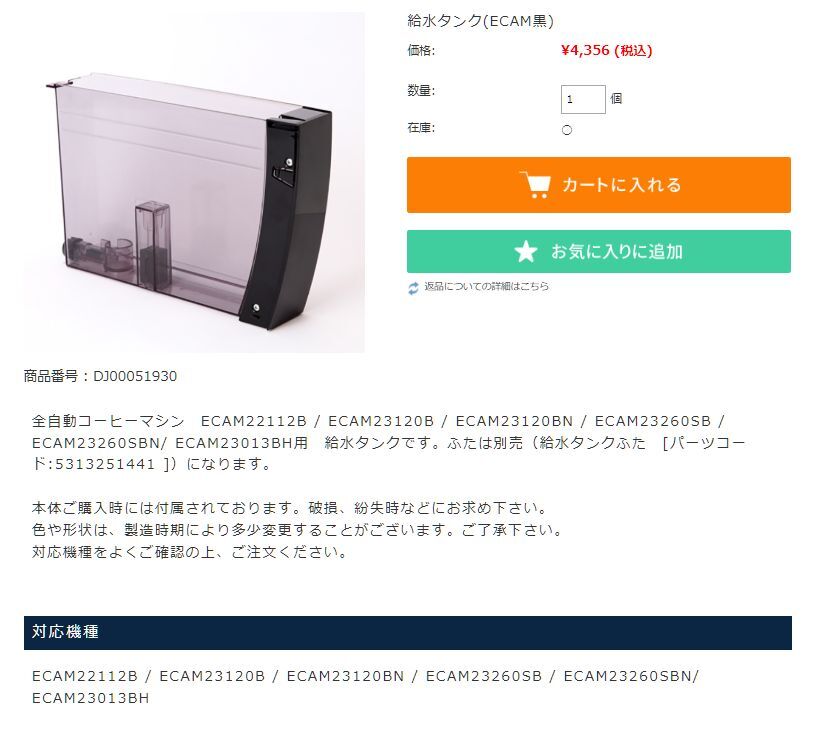
Task: Click the red ¥4,356 price
Action: (x=607, y=51)
